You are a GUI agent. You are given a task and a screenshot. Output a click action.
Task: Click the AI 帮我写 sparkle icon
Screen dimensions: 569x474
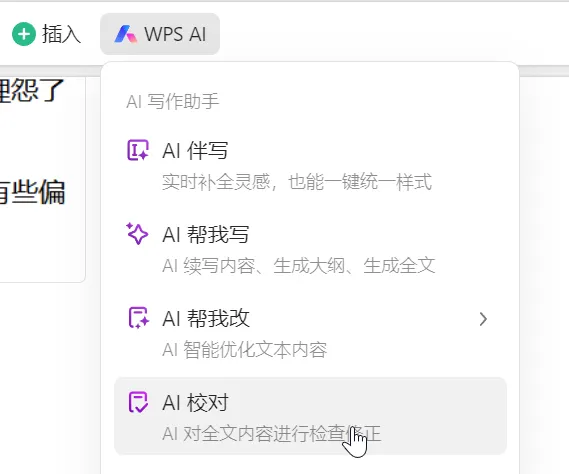[137, 234]
